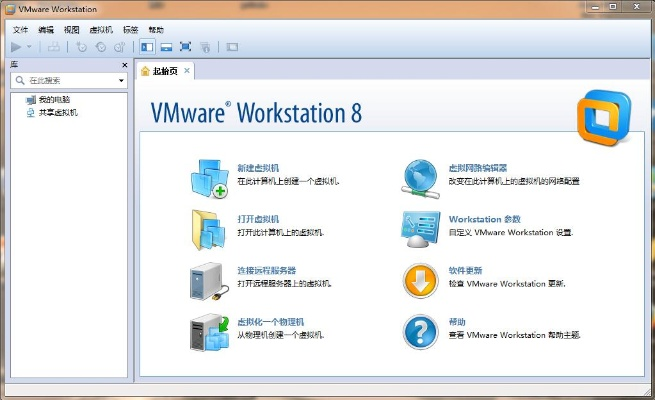Screen dimensions: 655x400
Task: Click the 虚拟网络编辑器 globe icon
Action: click(420, 179)
